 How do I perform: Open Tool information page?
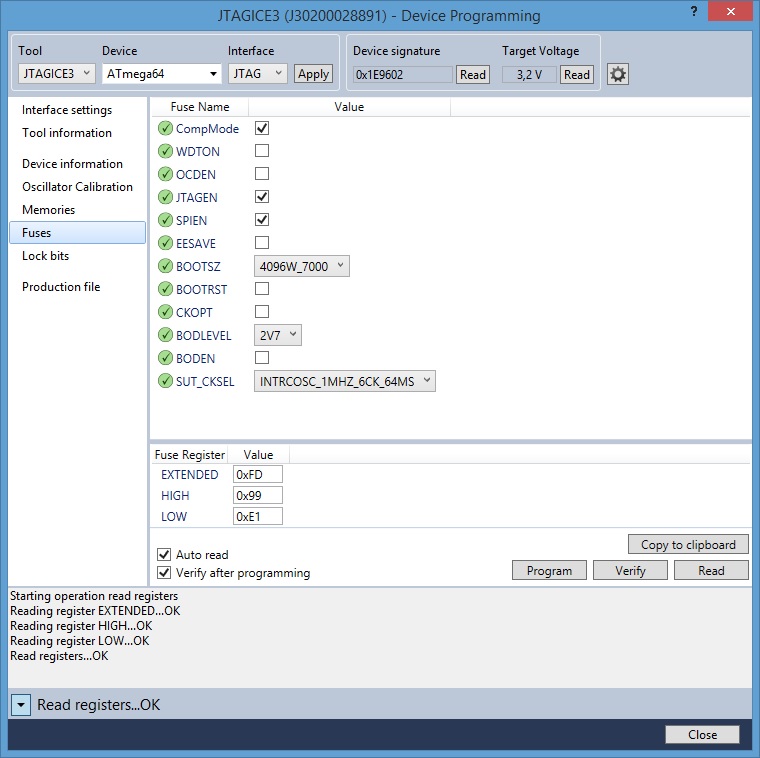pyautogui.click(x=67, y=133)
